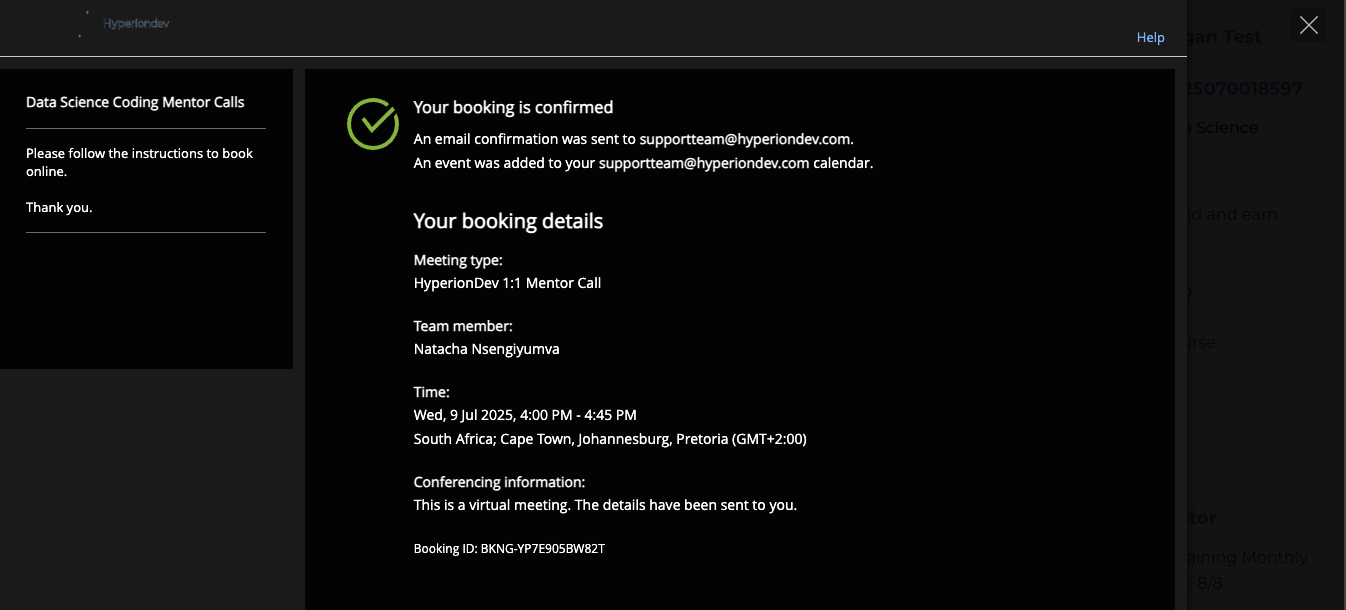Click the South Africa GMT+2:00 timezone text
The width and height of the screenshot is (1346, 610).
[x=609, y=439]
